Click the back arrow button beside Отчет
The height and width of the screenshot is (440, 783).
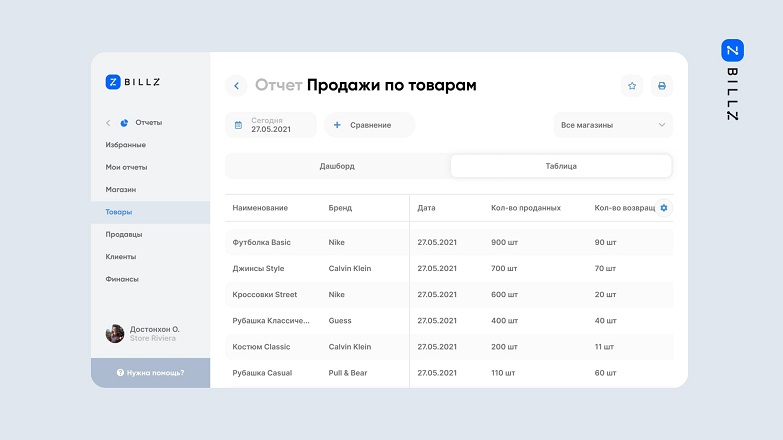click(236, 86)
